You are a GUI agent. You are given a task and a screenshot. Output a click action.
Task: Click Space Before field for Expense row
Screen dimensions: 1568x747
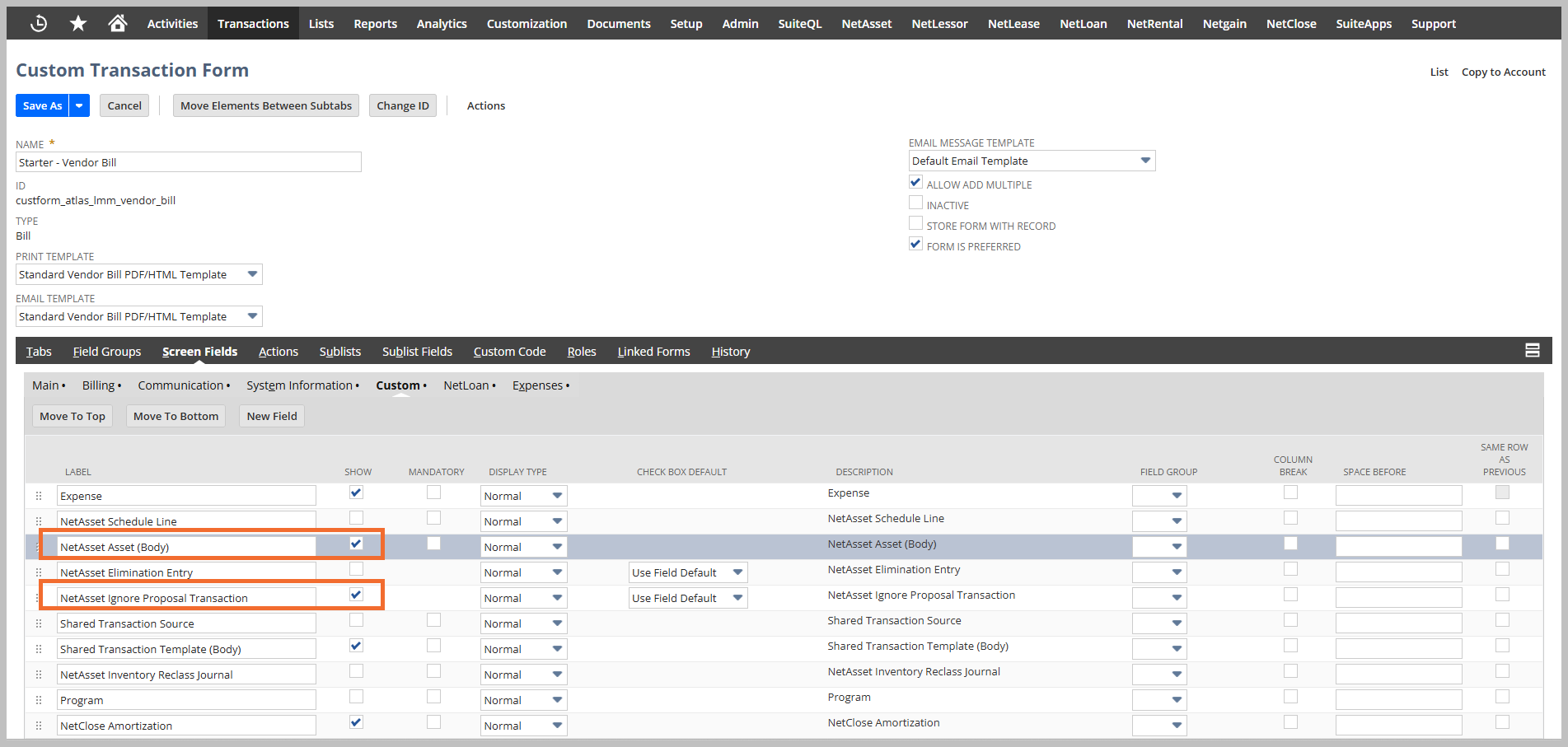pyautogui.click(x=1398, y=495)
